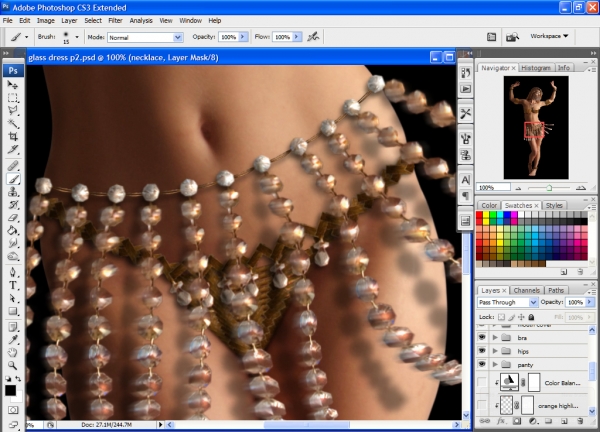Open the Brush preset picker arrow
The image size is (600, 432).
click(x=77, y=37)
